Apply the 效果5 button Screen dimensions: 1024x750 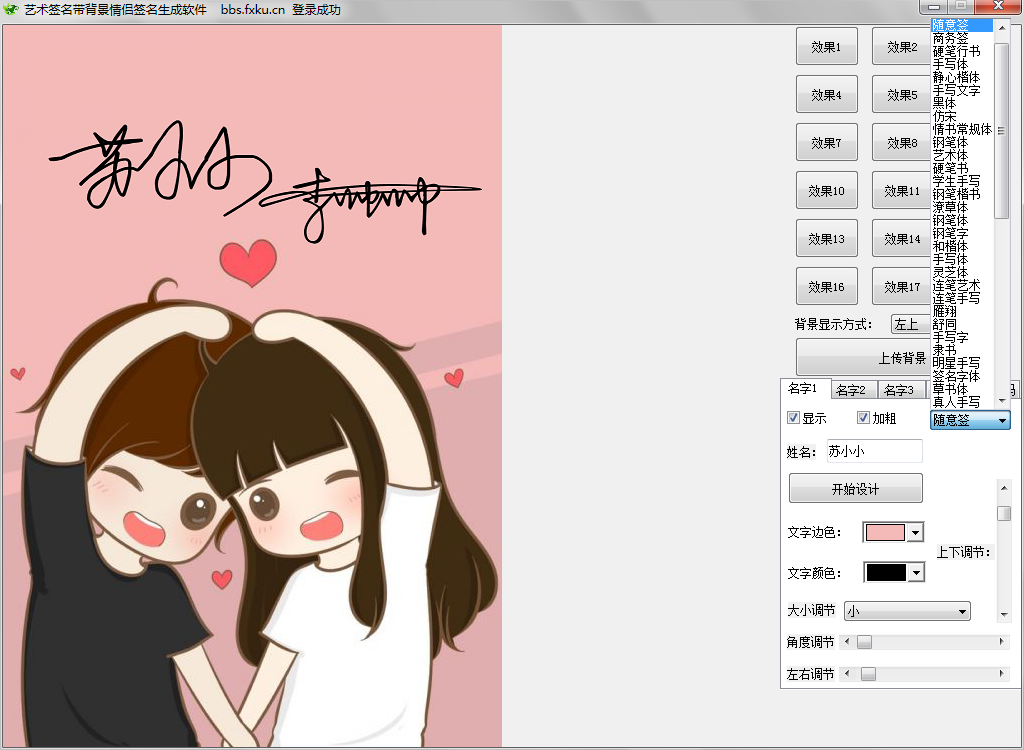pyautogui.click(x=902, y=95)
